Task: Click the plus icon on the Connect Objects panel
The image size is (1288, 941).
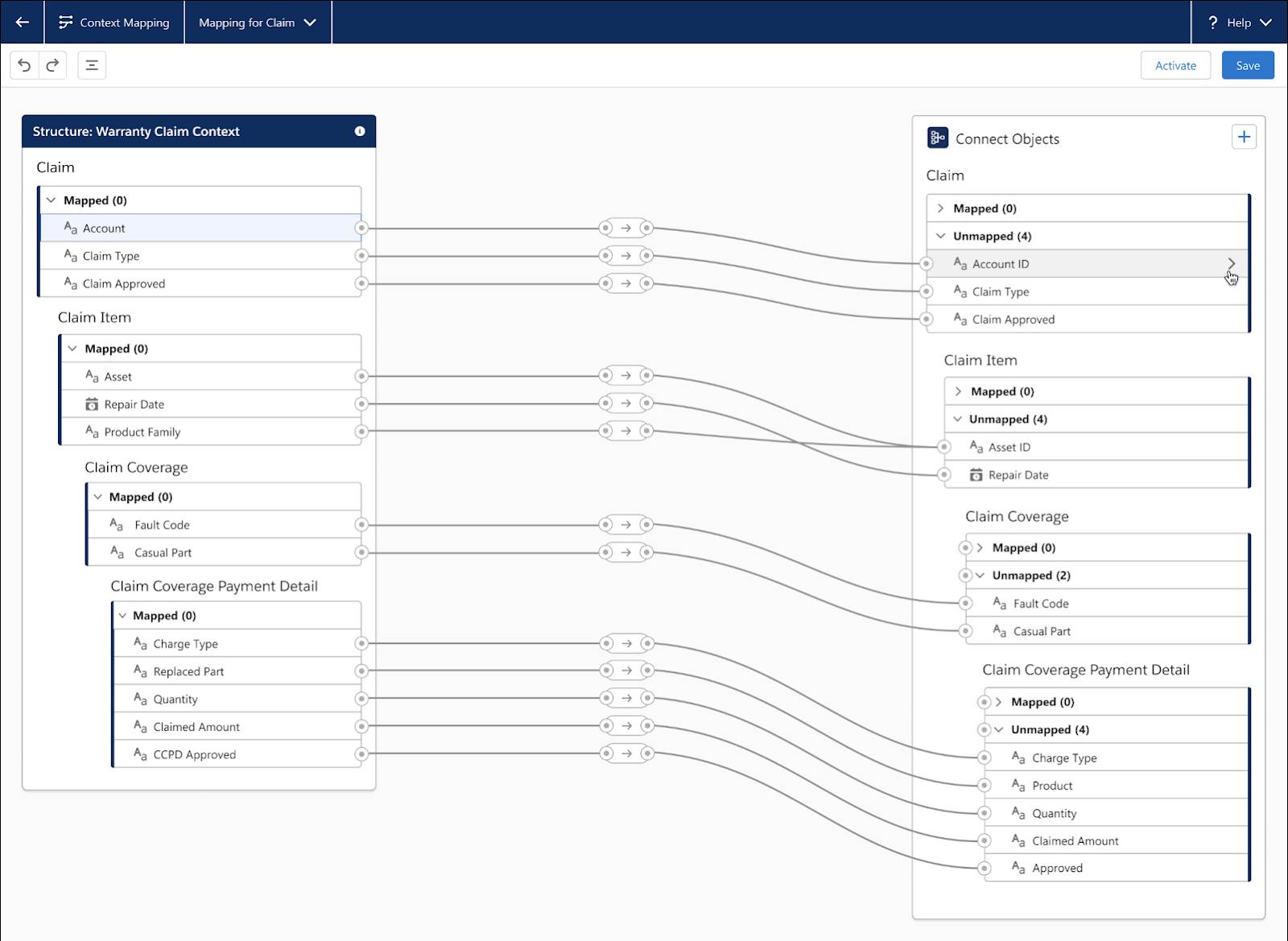Action: pos(1244,137)
